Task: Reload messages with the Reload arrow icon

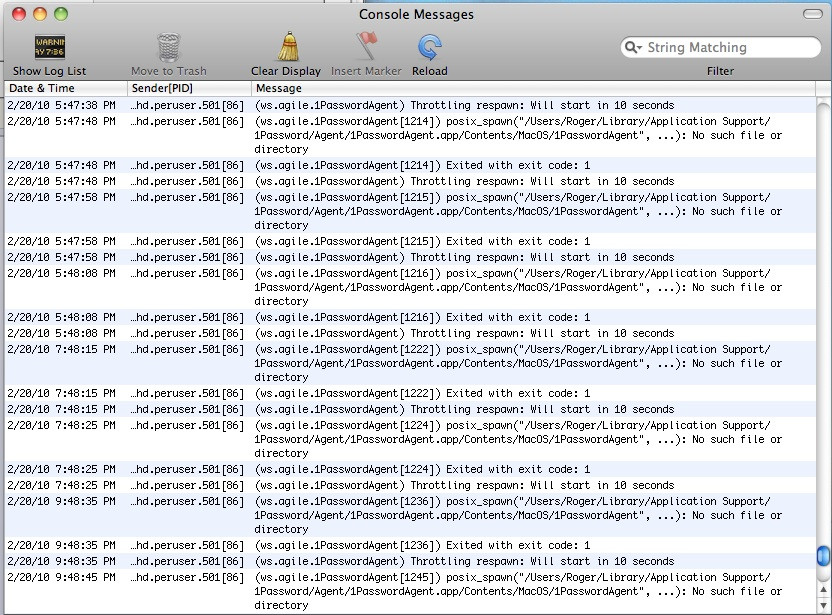Action: 429,46
